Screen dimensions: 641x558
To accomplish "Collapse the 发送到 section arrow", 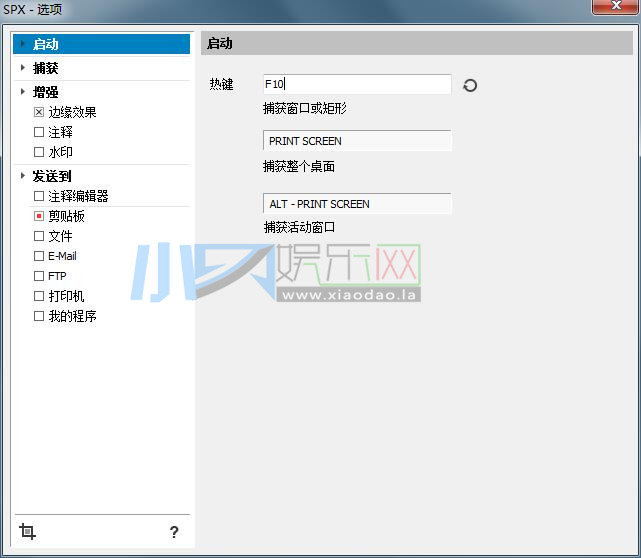I will [x=22, y=176].
